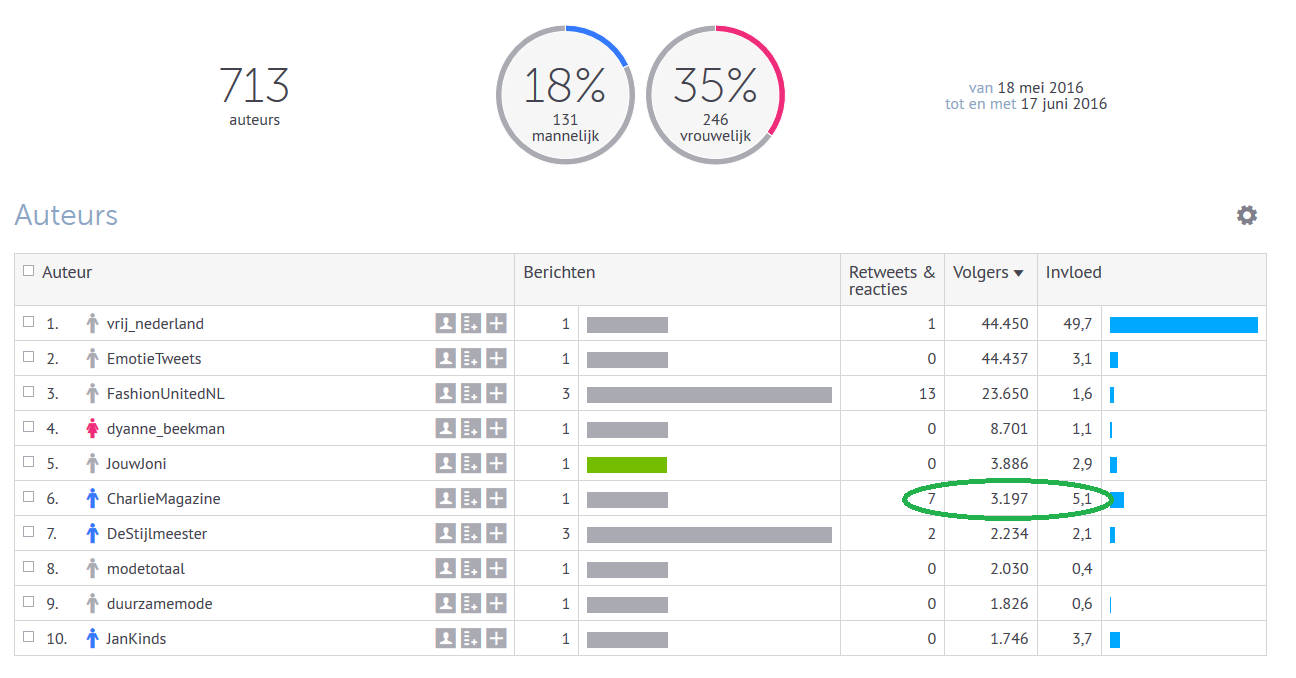
Task: Tick the select-all checkbox beside Auteur header
Action: click(x=28, y=271)
